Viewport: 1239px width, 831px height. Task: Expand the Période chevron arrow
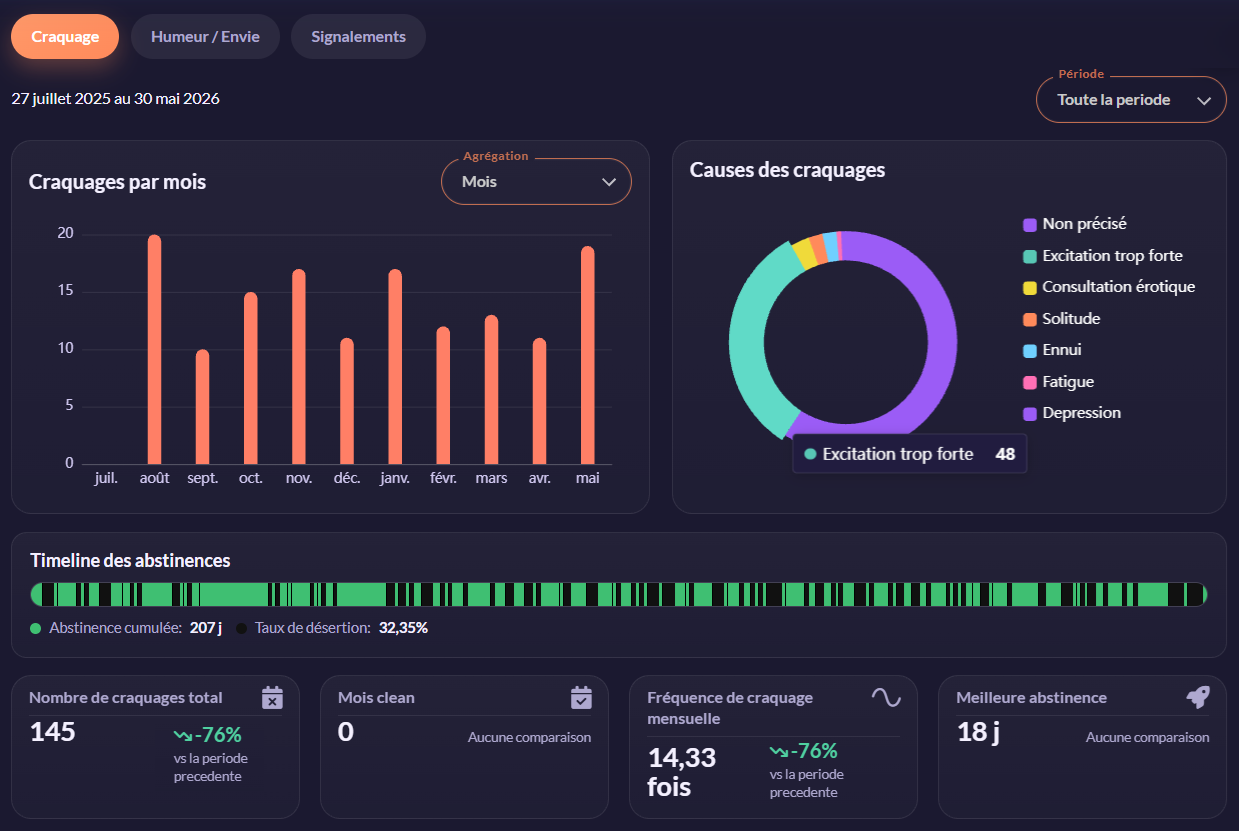pyautogui.click(x=1204, y=101)
